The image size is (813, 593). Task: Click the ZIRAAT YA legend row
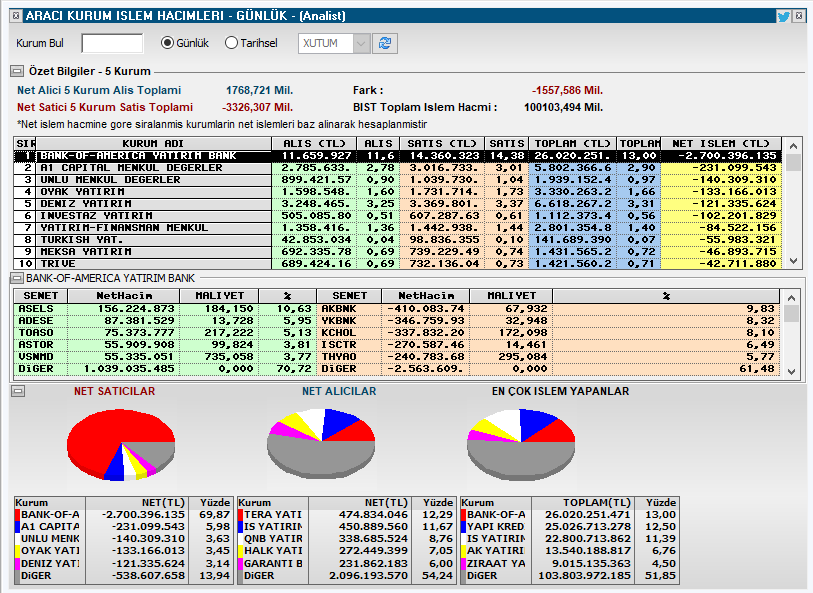569,563
